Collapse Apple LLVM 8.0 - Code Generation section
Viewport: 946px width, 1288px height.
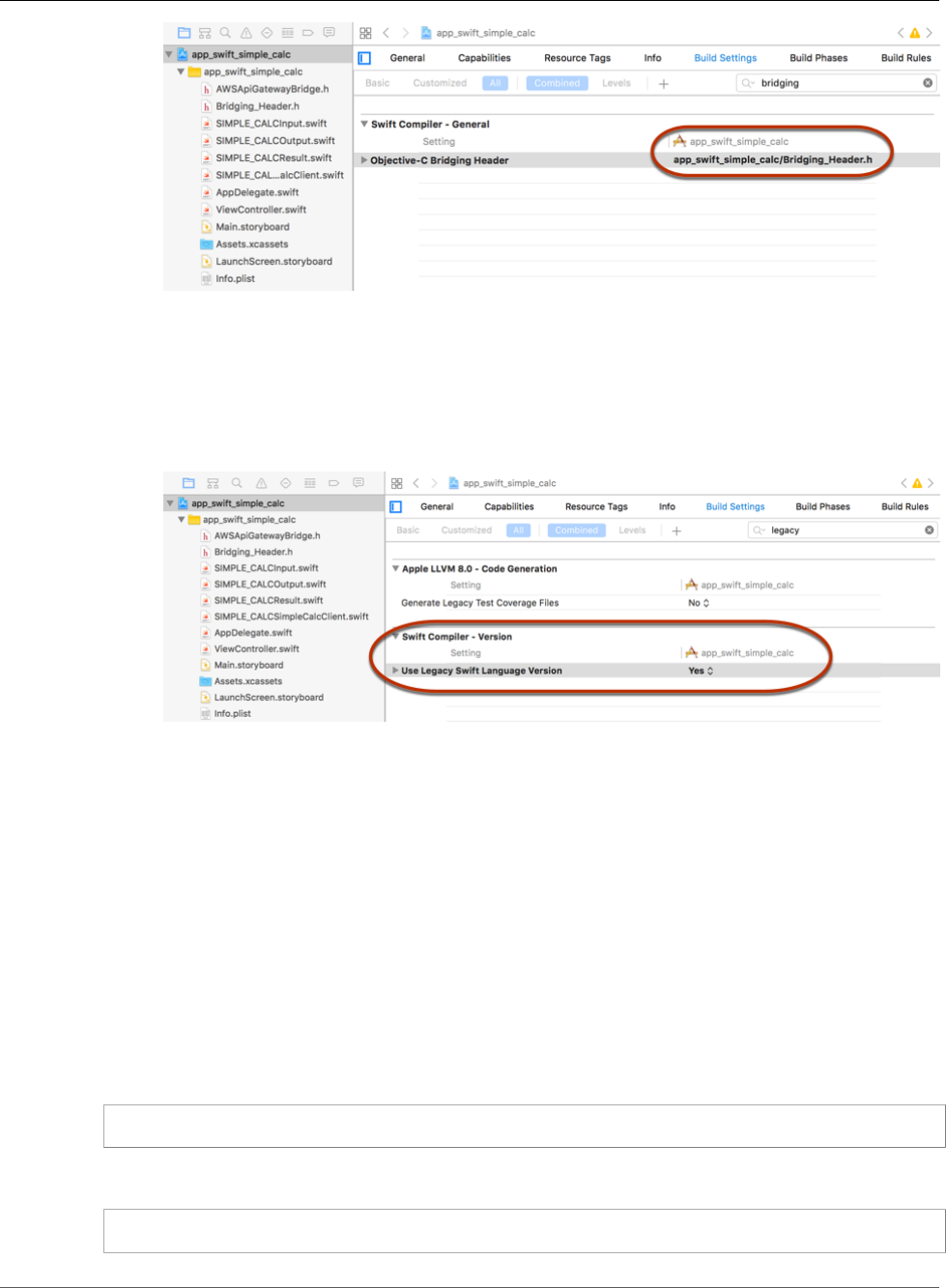pyautogui.click(x=395, y=568)
